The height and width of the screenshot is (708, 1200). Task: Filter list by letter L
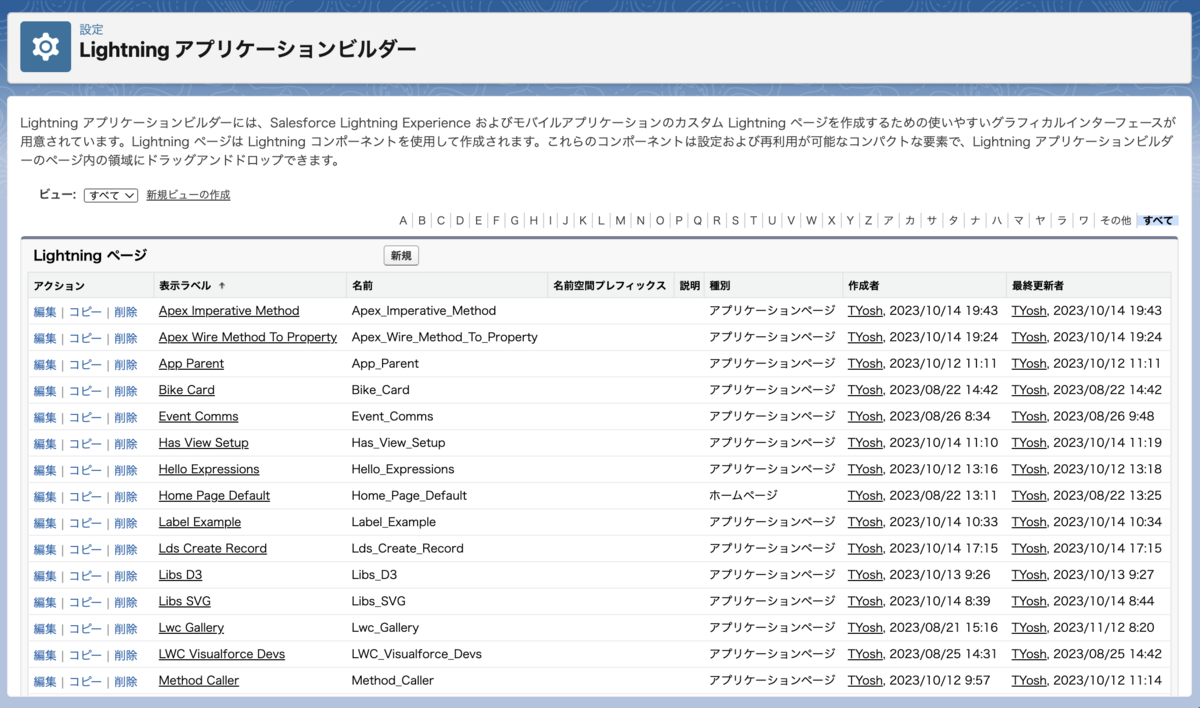coord(601,220)
